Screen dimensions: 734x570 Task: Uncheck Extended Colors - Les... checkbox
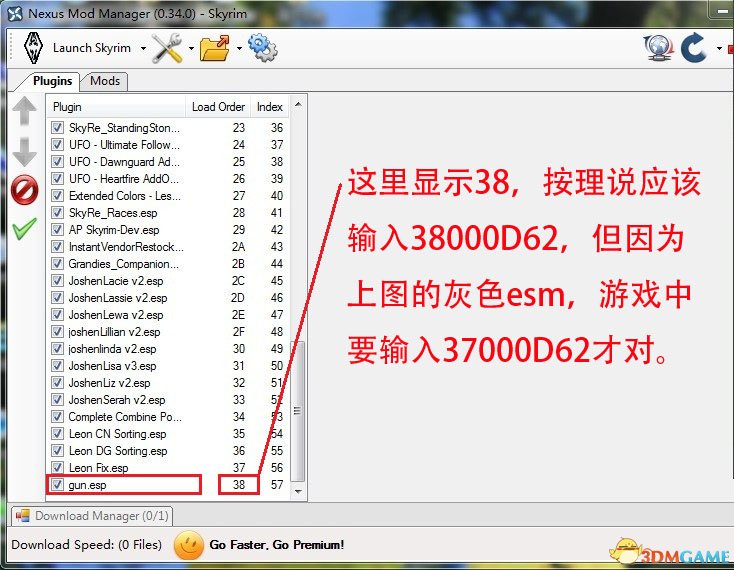(x=58, y=196)
